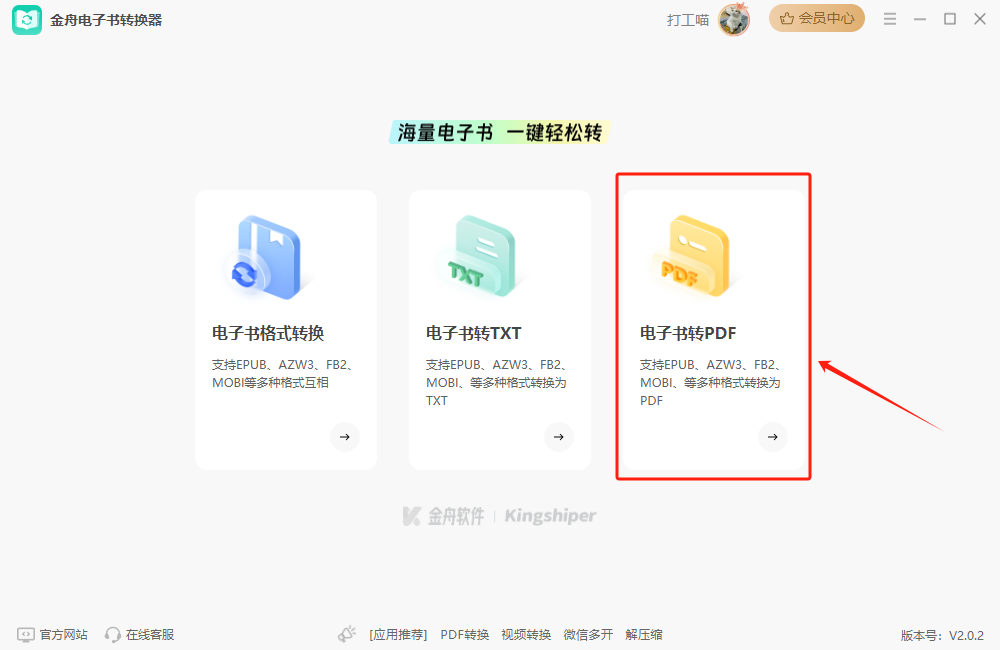Click arrow button on 电子书转TXT card
The image size is (1000, 650).
pos(559,437)
